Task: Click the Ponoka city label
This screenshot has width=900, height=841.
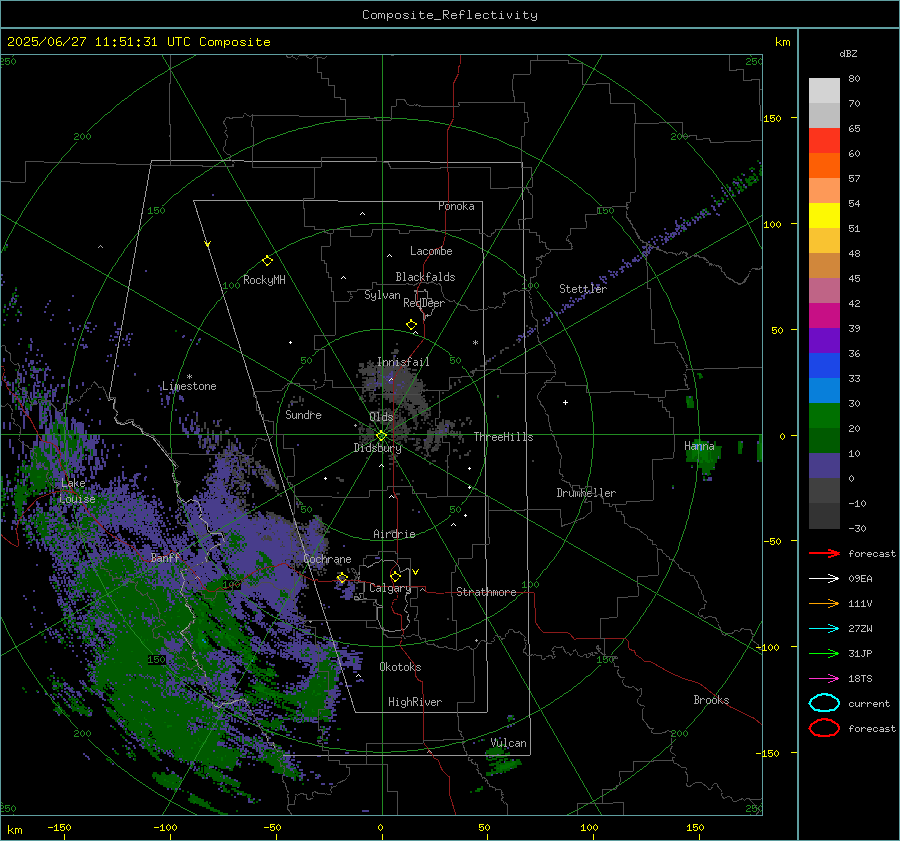Action: [456, 206]
